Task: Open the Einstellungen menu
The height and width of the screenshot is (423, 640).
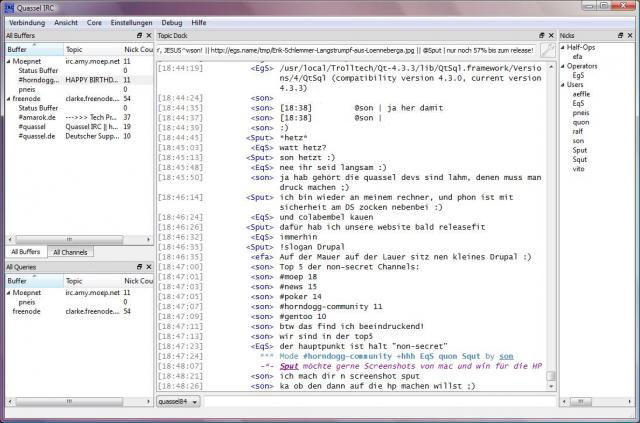Action: tap(131, 23)
